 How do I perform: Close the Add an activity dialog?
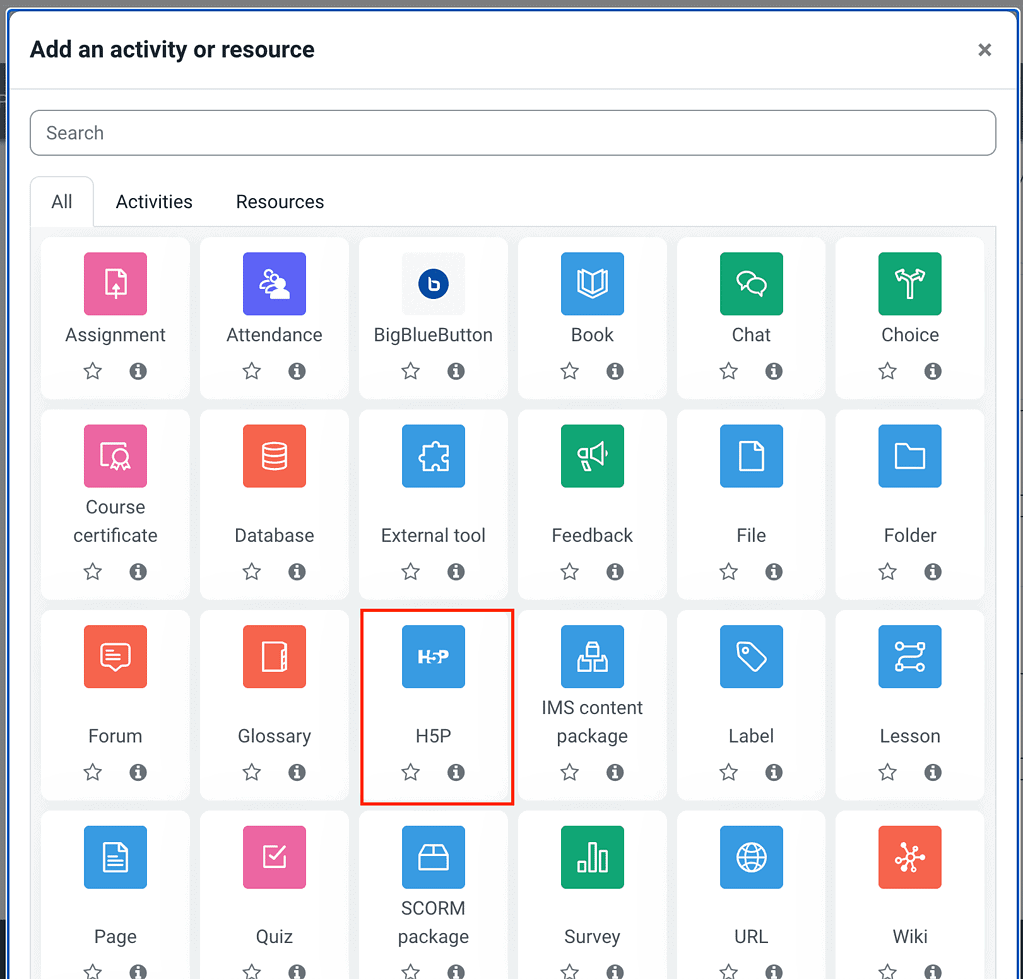[985, 50]
